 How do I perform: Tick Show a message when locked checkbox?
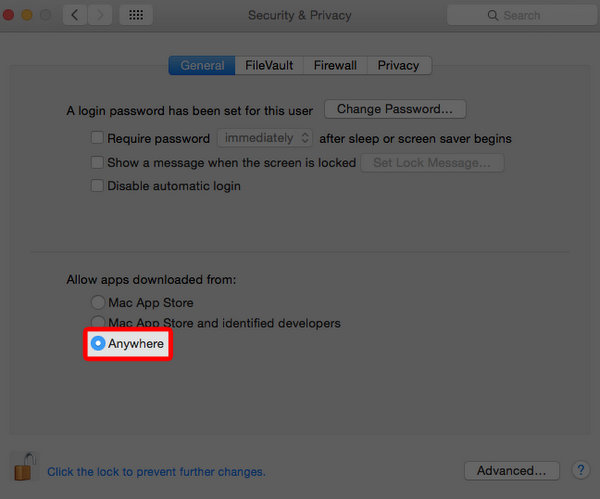pos(97,163)
